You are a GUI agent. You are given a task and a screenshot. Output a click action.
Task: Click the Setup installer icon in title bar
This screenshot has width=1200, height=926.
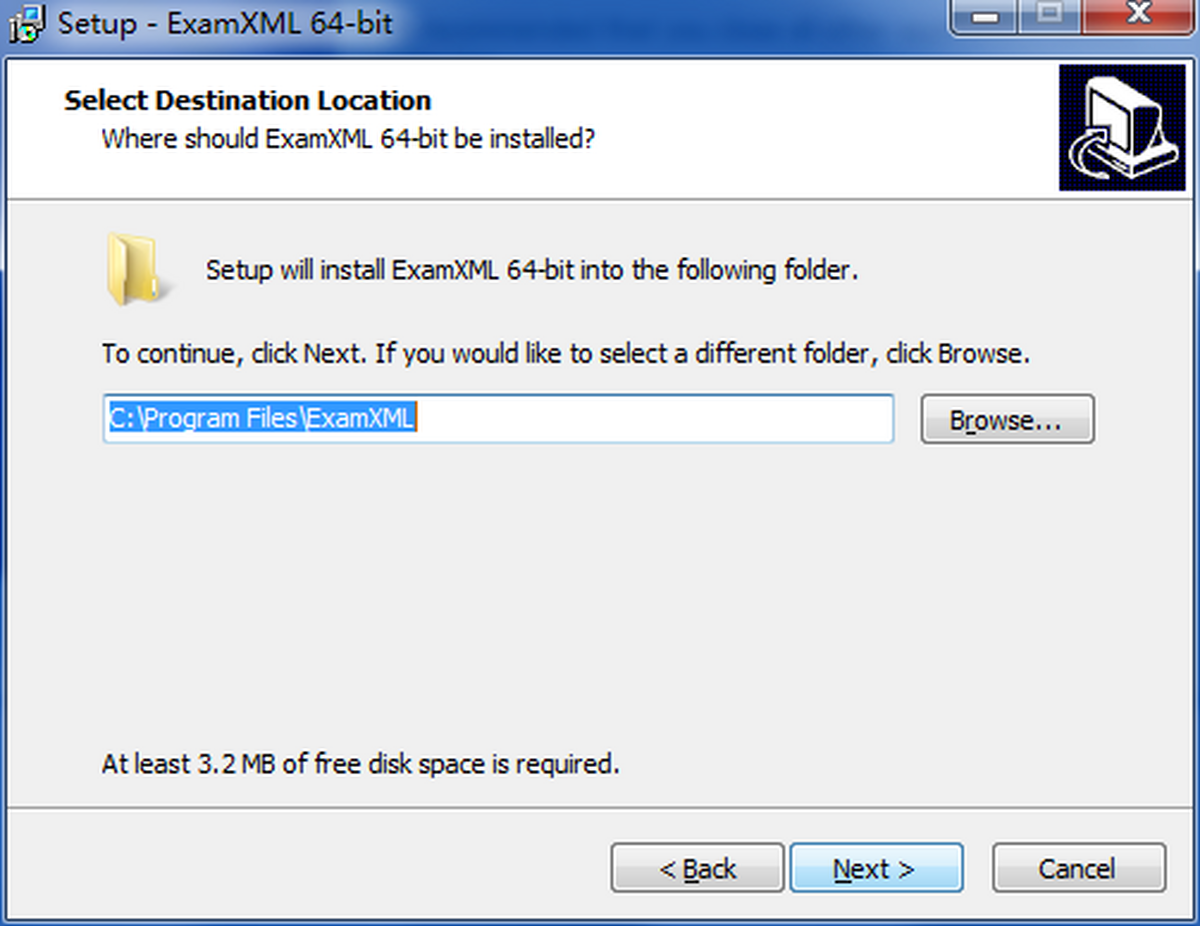[x=30, y=23]
